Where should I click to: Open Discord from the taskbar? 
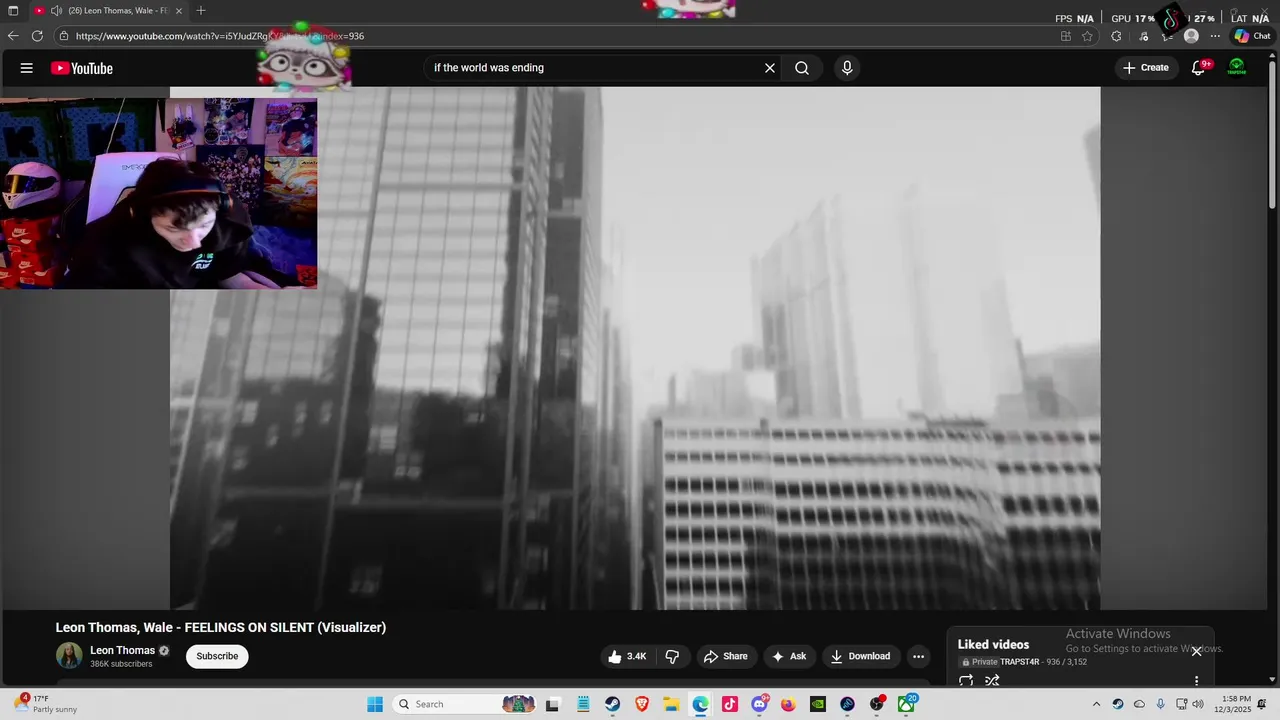coord(759,704)
